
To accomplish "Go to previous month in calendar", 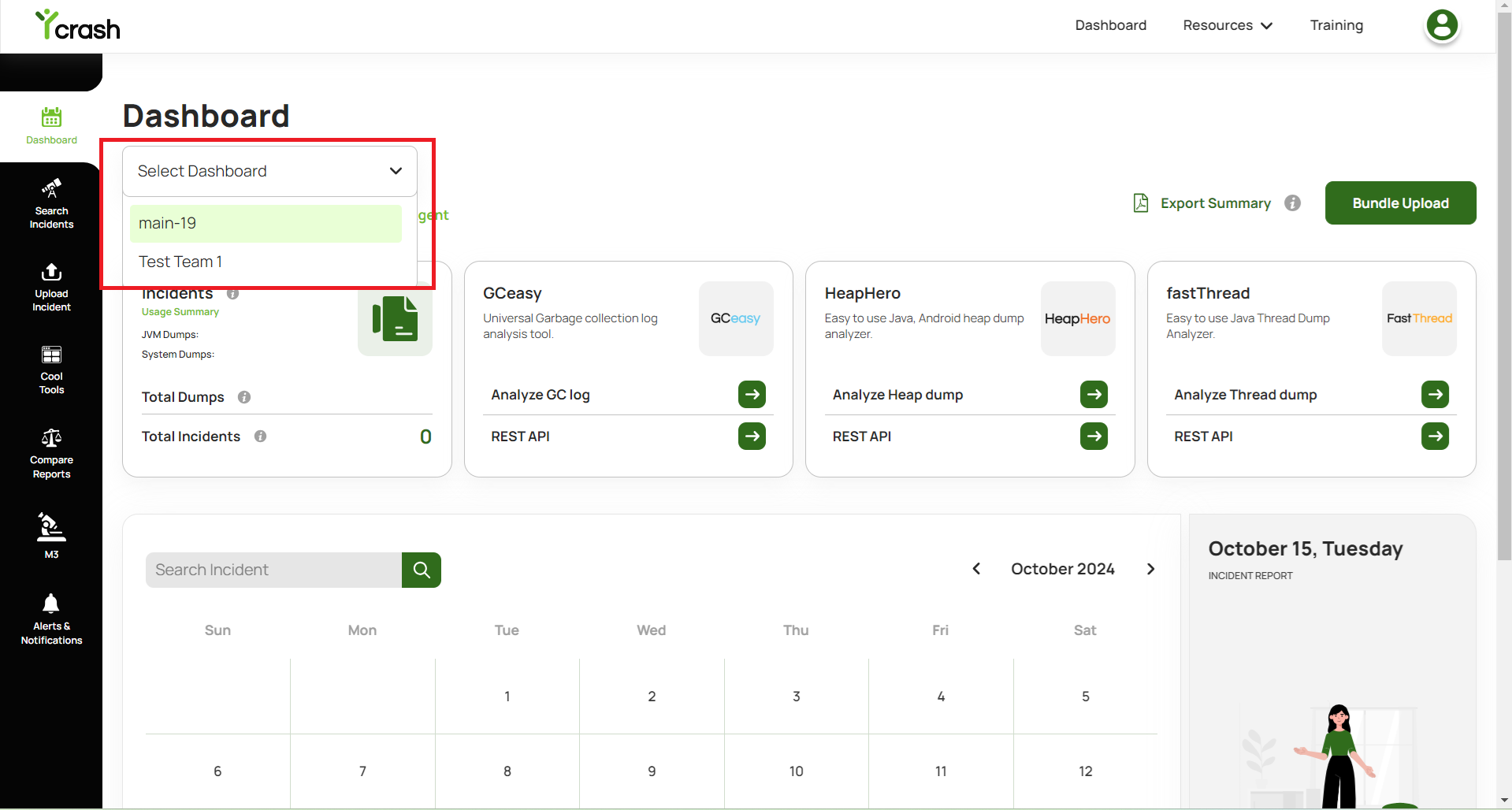I will point(976,569).
